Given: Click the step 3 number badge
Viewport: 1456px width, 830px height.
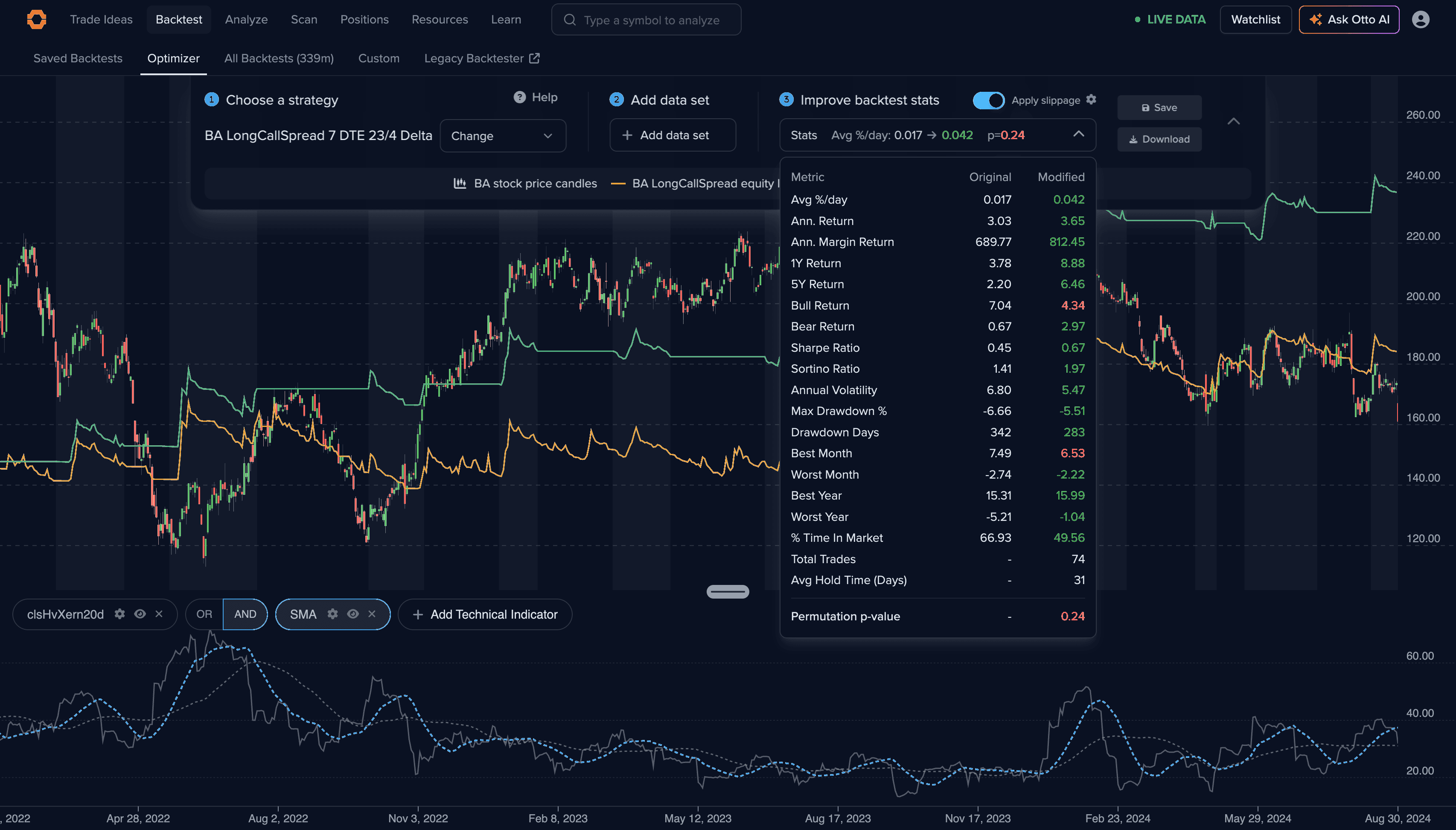Looking at the screenshot, I should click(786, 99).
